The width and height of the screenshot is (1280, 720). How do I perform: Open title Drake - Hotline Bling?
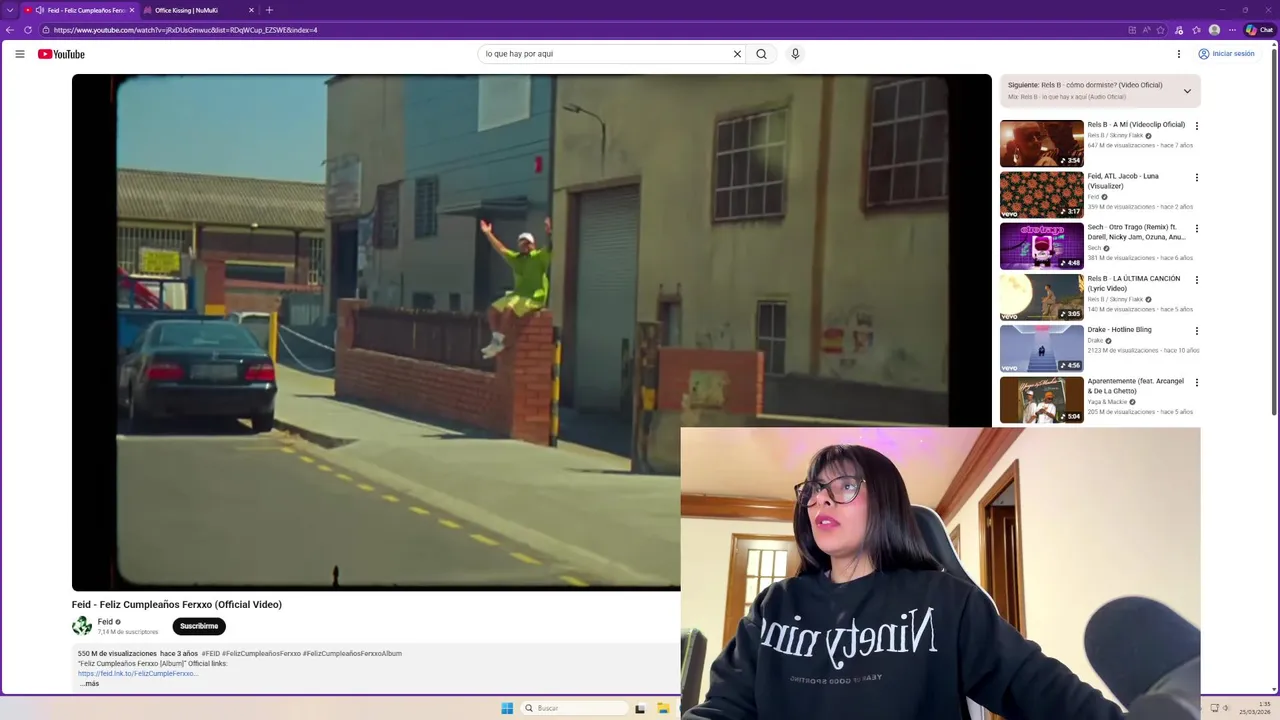tap(1119, 330)
